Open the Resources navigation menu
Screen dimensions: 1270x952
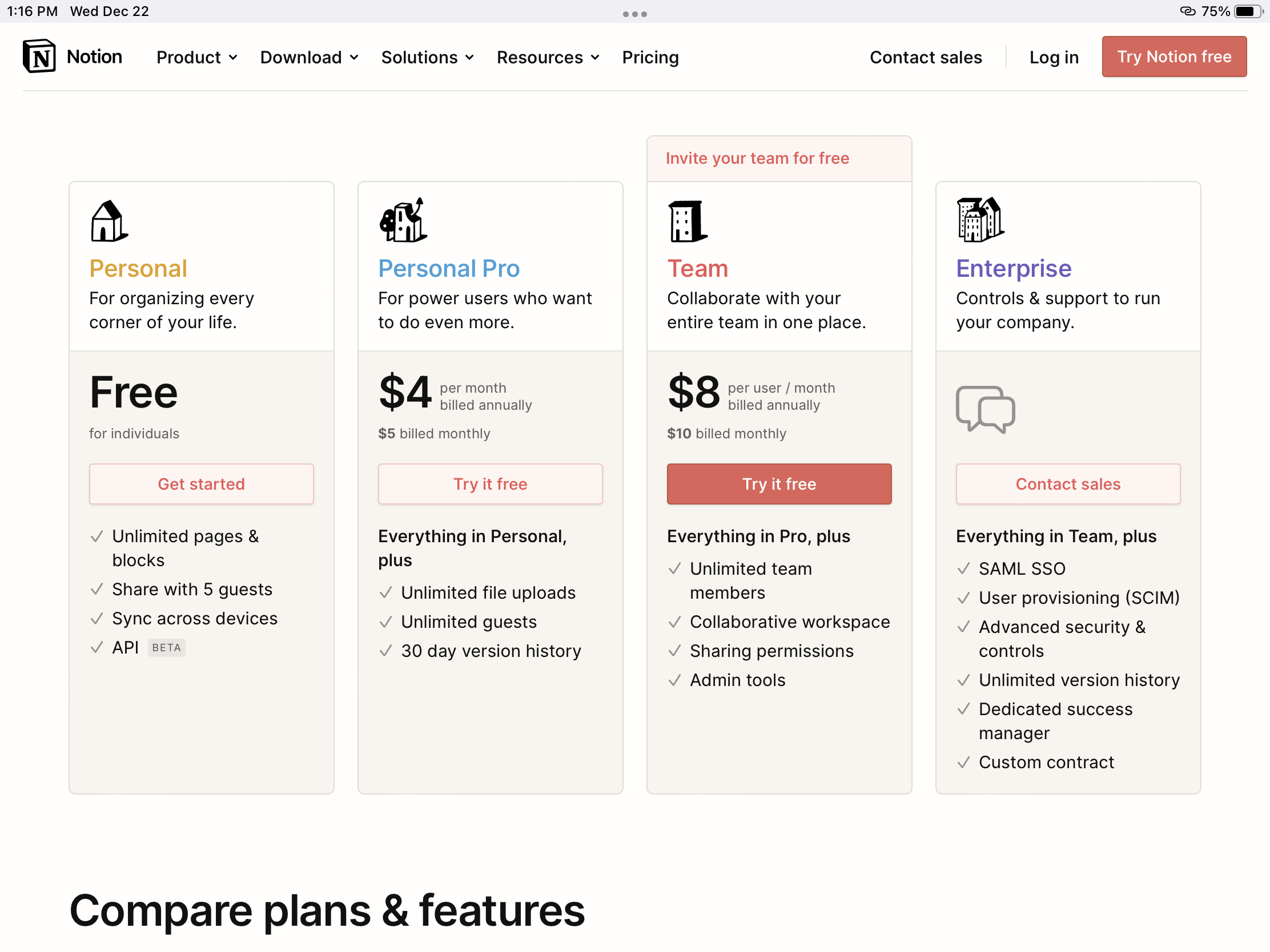(547, 58)
